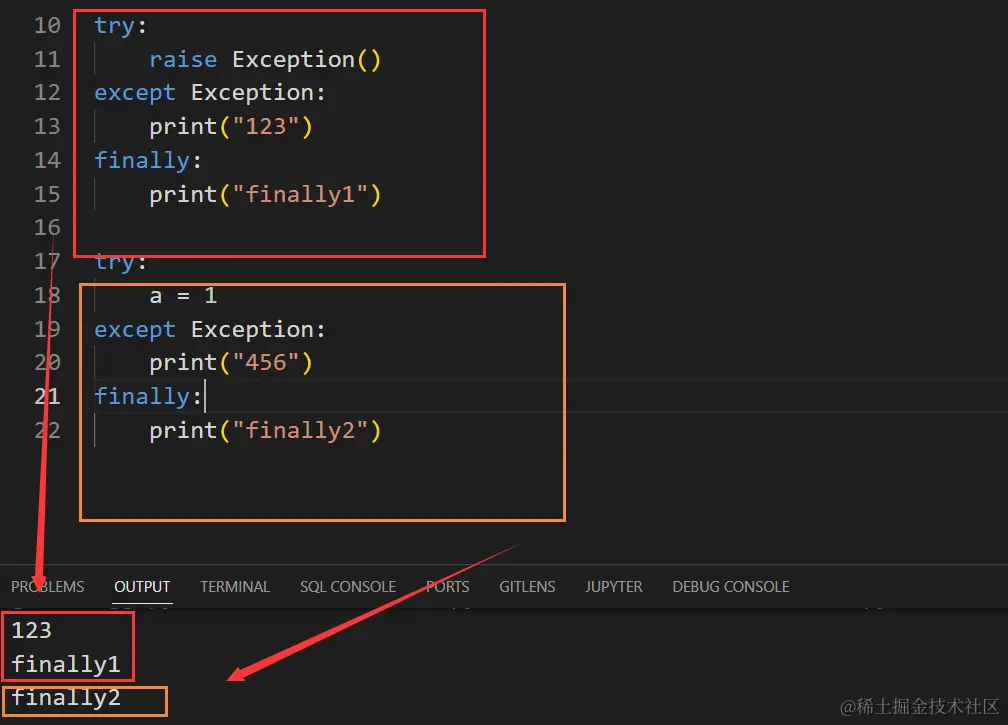This screenshot has width=1008, height=725.
Task: Click the '123' output line
Action: [x=32, y=631]
